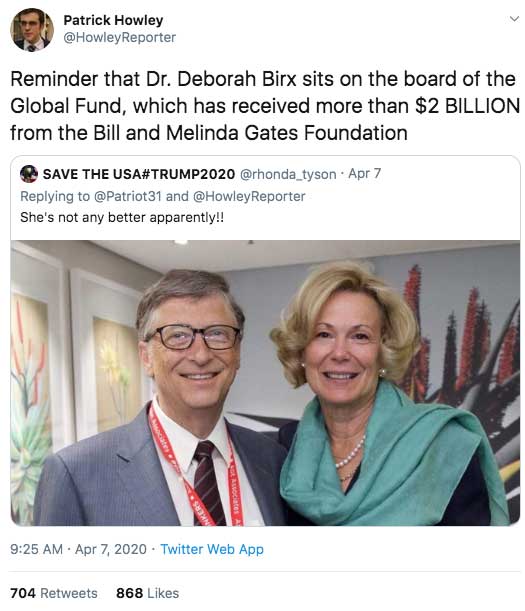Click the quoted tweet author's avatar
The image size is (525, 611).
[x=29, y=174]
